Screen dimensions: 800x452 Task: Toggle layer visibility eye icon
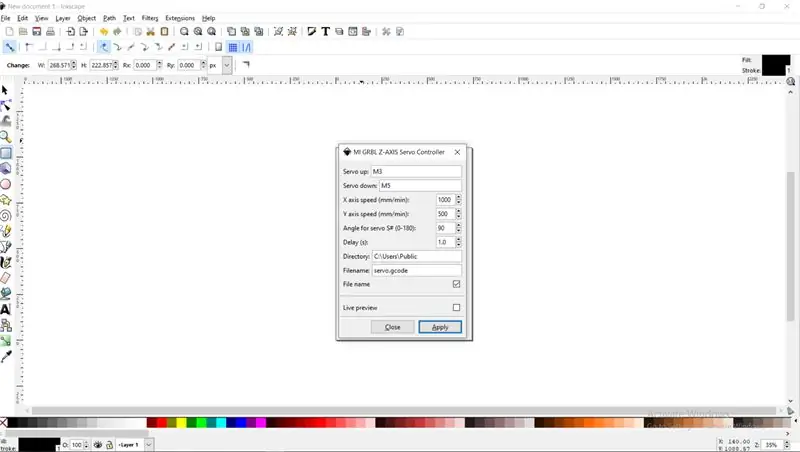point(98,445)
